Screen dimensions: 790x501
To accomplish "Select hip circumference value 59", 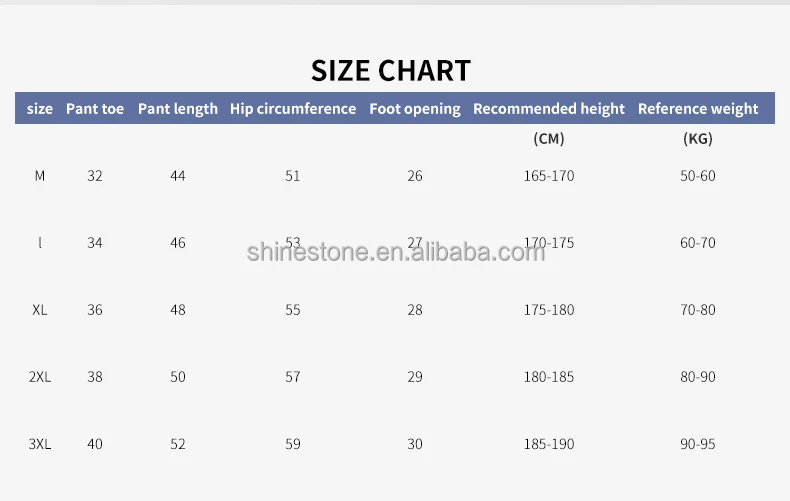I will point(293,444).
